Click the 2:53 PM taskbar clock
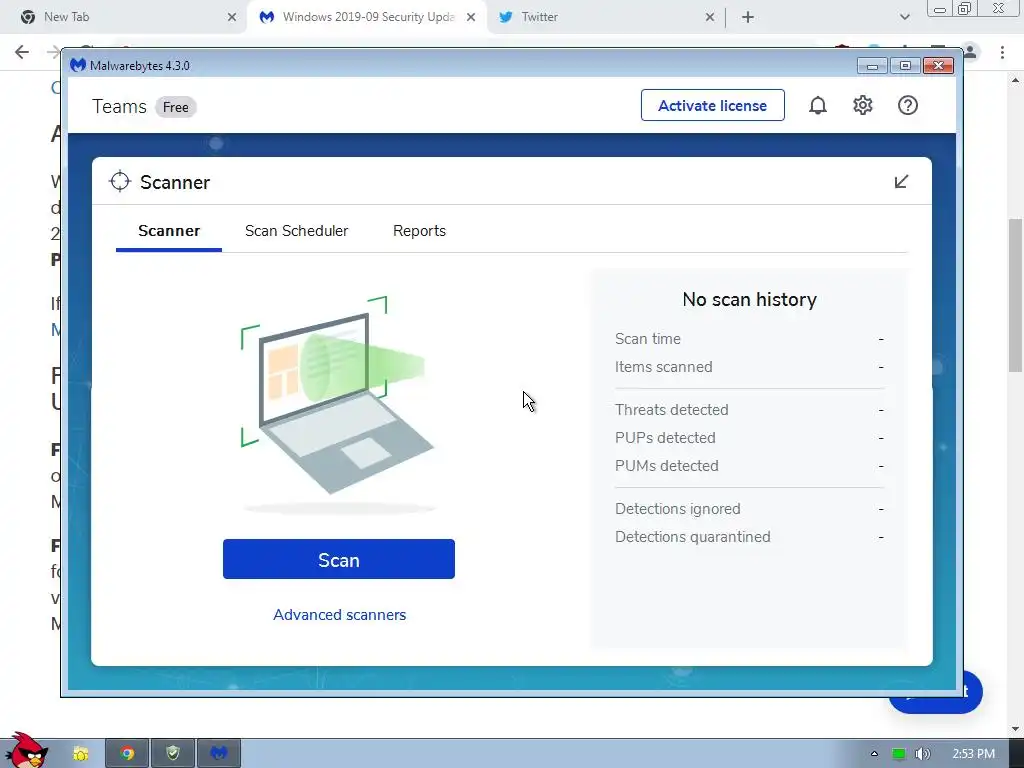This screenshot has width=1024, height=768. coord(974,754)
